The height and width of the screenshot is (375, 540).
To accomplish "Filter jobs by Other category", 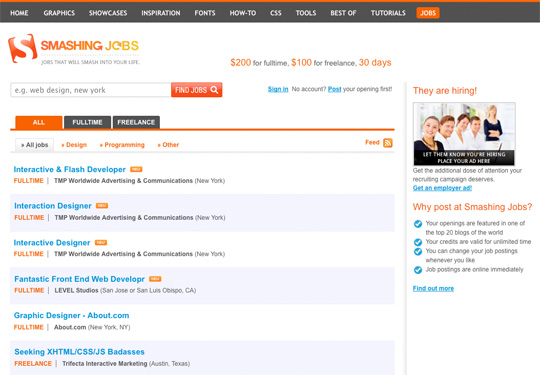I will pyautogui.click(x=168, y=145).
